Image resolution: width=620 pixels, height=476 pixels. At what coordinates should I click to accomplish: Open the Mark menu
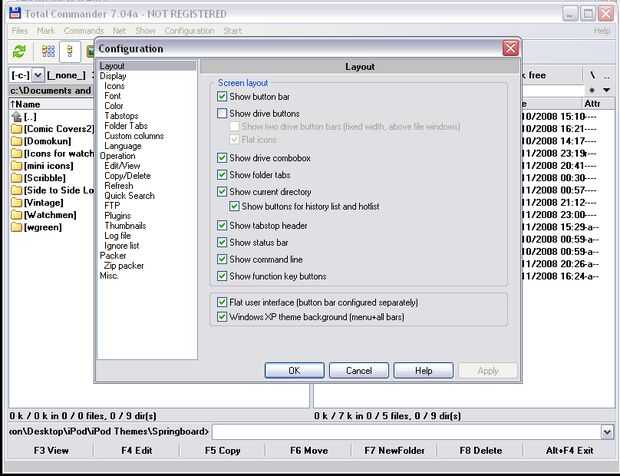point(45,30)
